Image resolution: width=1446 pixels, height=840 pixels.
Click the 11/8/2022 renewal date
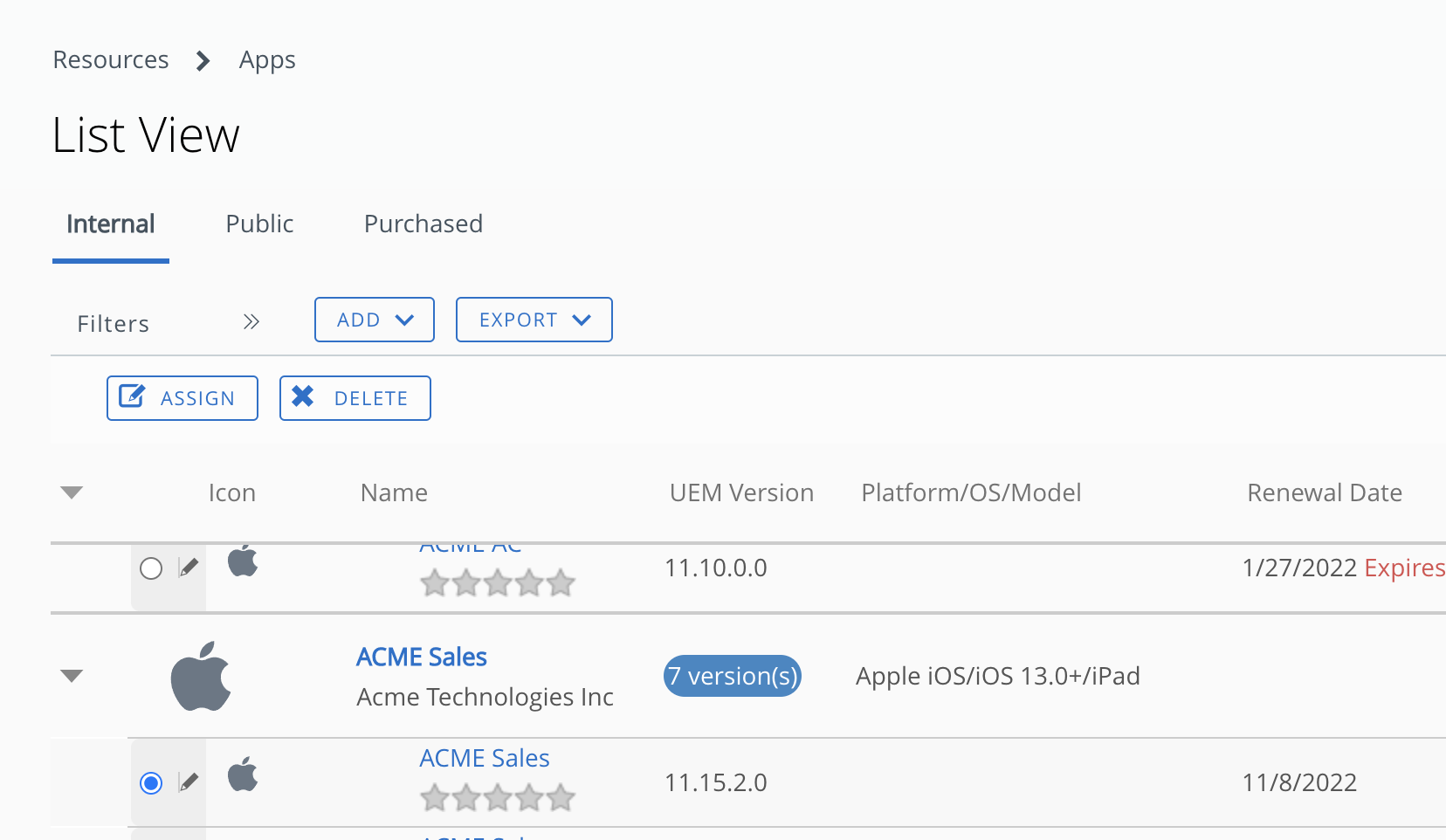pos(1299,782)
